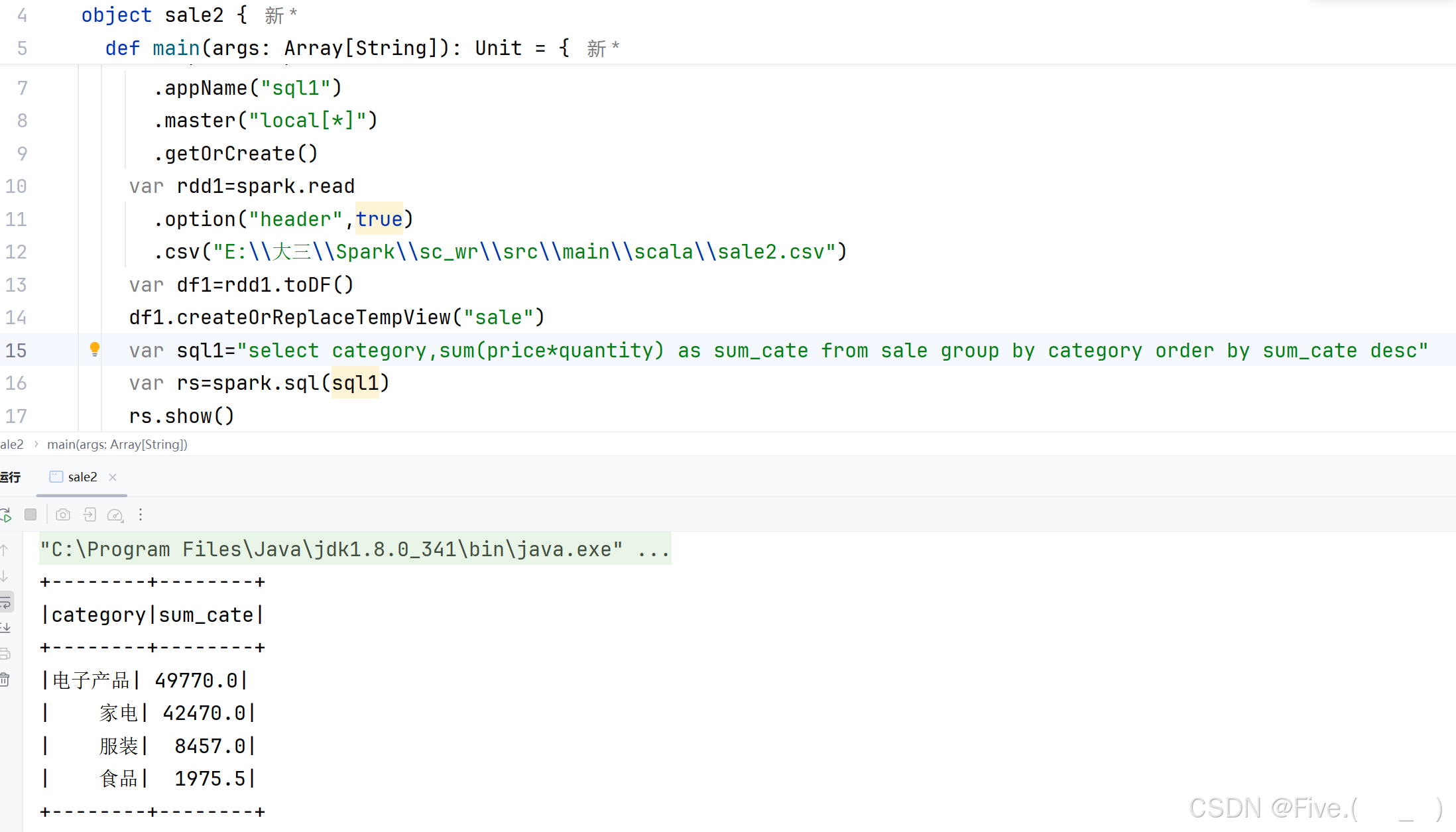Close the sale2 run tab
The width and height of the screenshot is (1456, 832).
(x=113, y=477)
